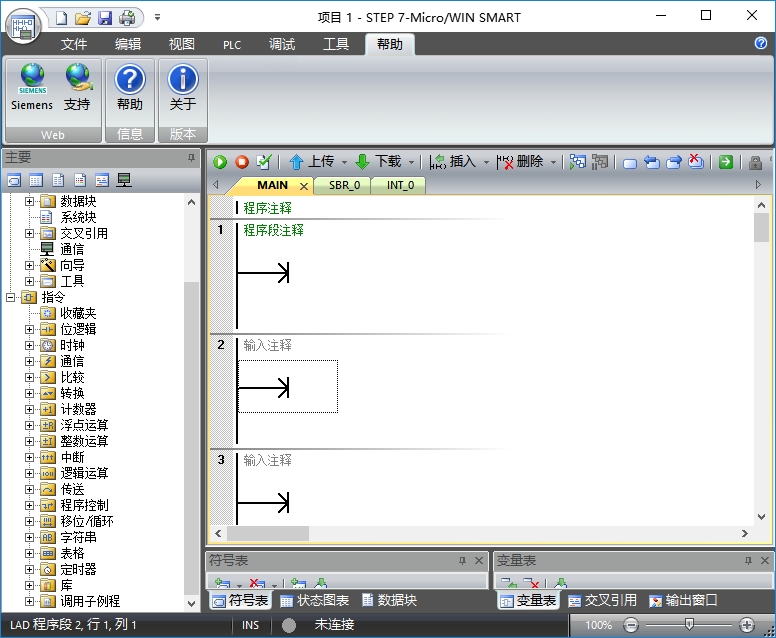Click the editor vertical scroll down arrow
Screen dimensions: 776x638
[x=761, y=517]
